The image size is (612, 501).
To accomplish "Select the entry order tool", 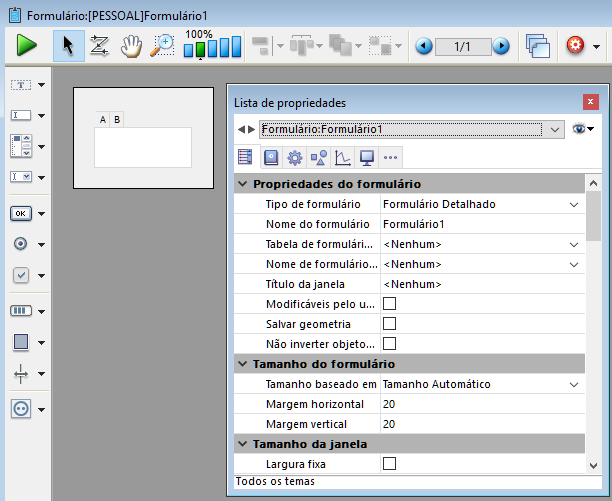I will coord(99,46).
